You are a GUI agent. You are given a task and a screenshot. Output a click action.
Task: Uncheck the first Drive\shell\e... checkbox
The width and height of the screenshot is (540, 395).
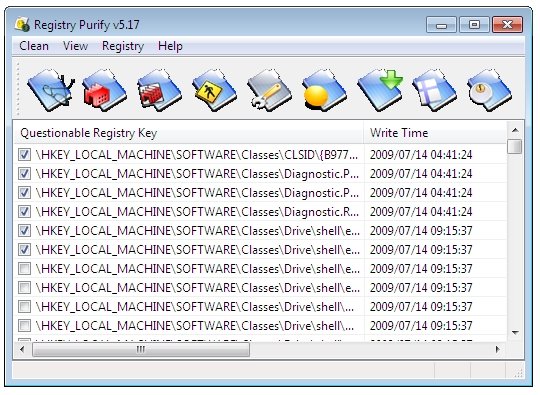(x=24, y=230)
